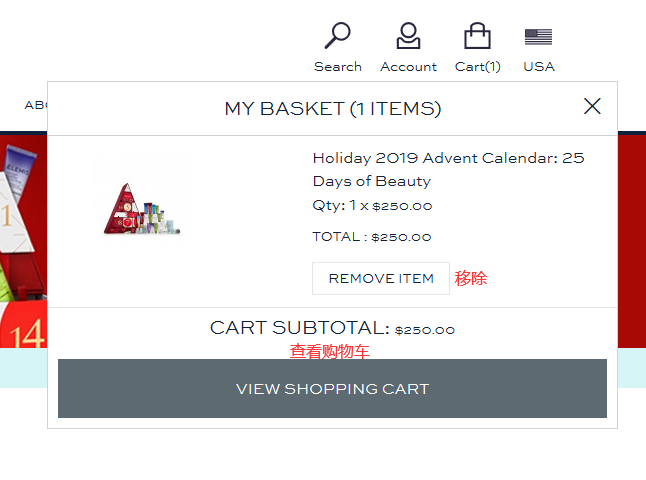Viewport: 646px width, 480px height.
Task: Click the advent calendar banner behind the popup
Action: [x=23, y=240]
